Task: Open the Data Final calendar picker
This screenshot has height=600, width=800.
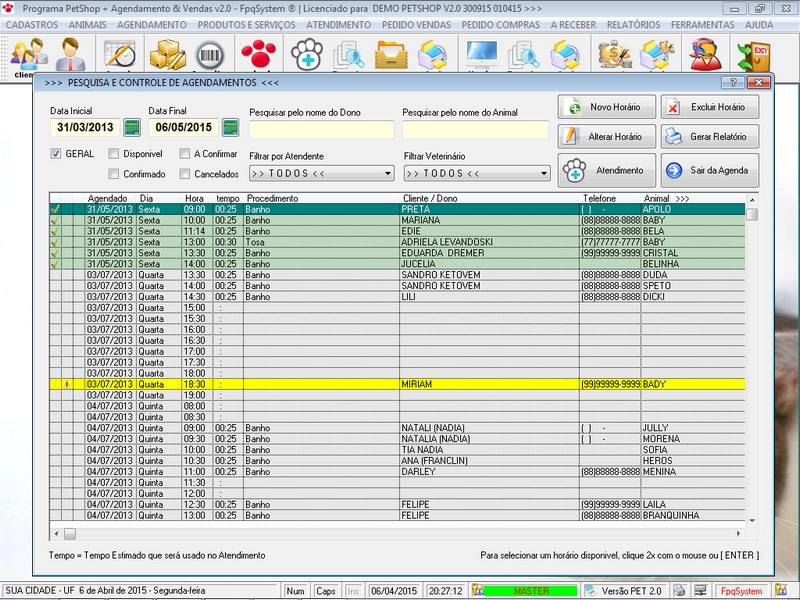Action: coord(230,128)
